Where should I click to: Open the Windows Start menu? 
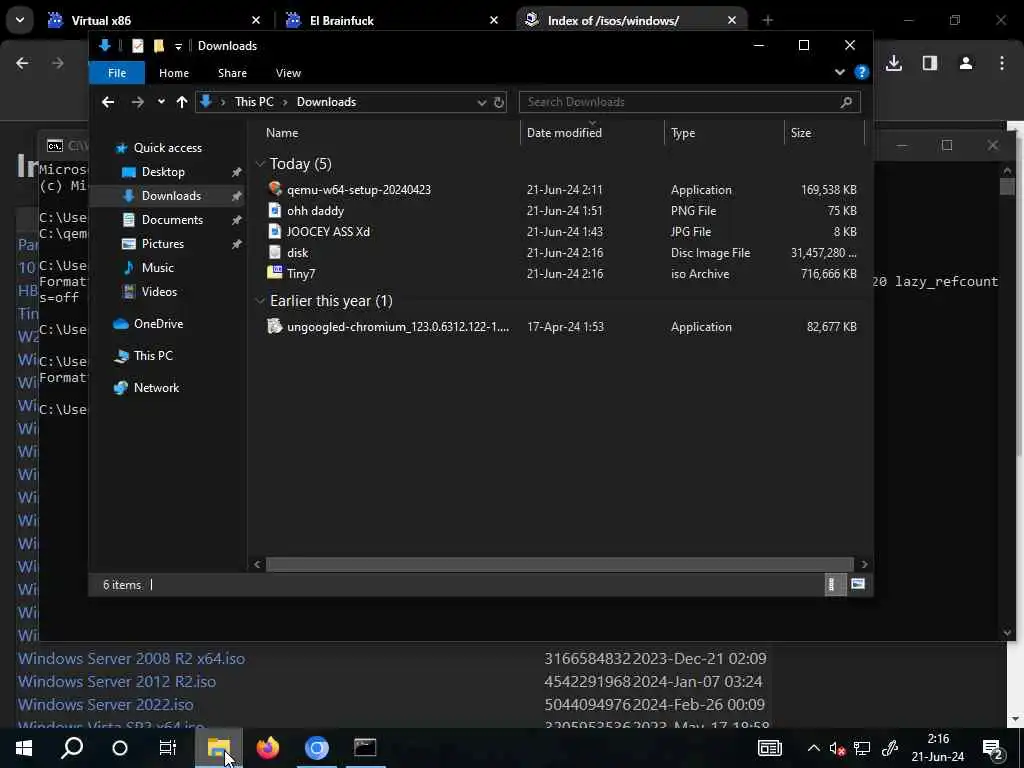coord(24,748)
